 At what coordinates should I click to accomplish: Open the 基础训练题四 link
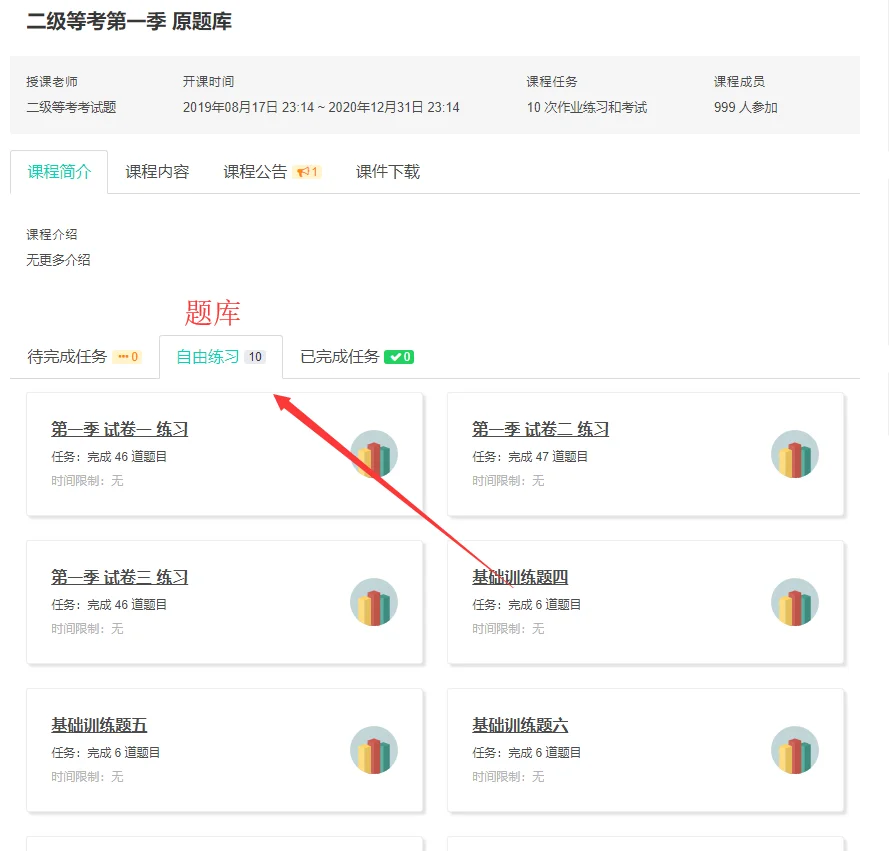pyautogui.click(x=520, y=577)
